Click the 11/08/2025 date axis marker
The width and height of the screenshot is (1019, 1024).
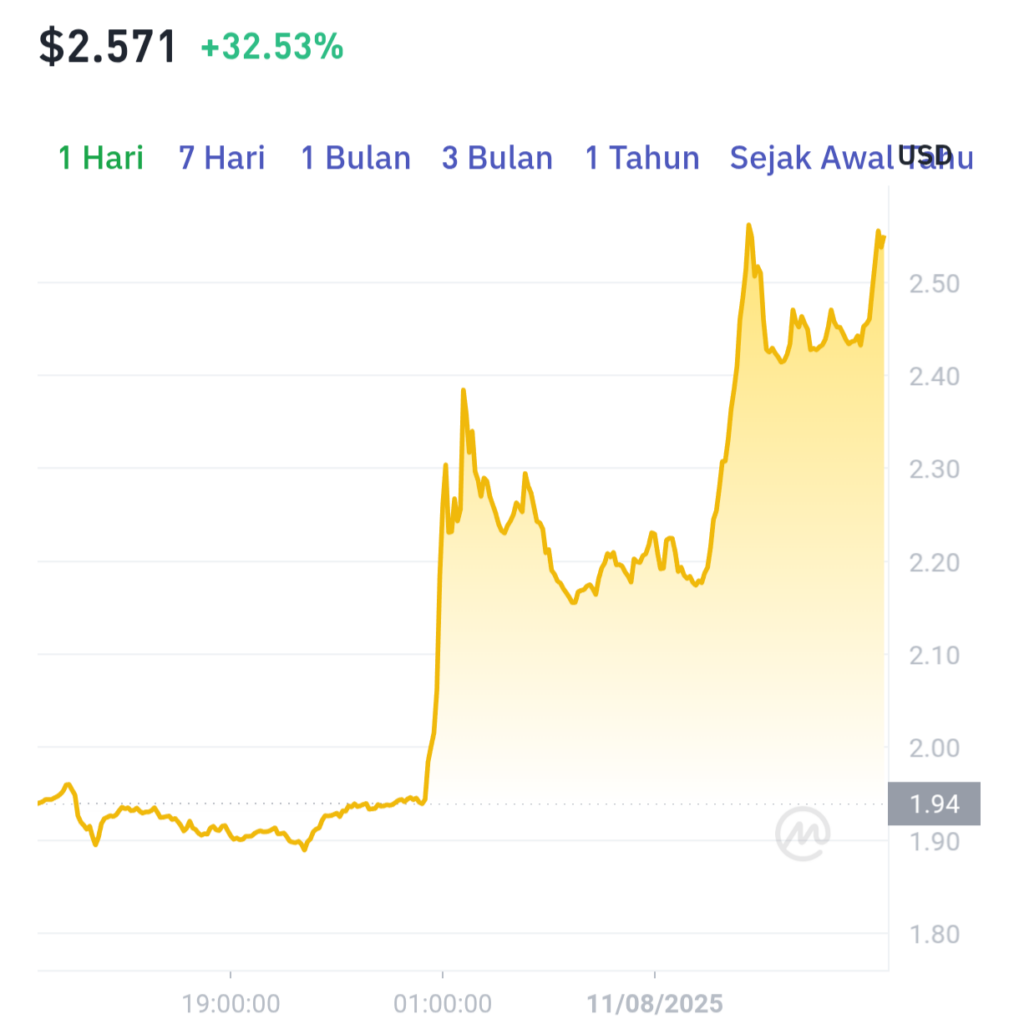click(655, 1004)
